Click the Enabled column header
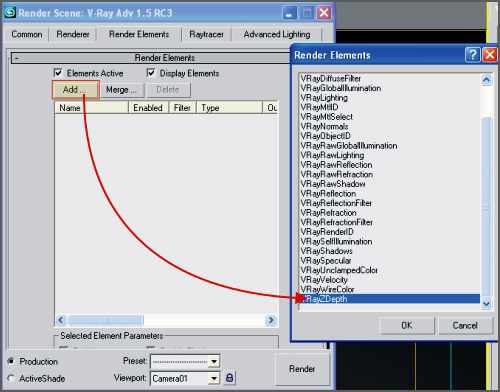Screen dimensions: 500x392 (148, 108)
